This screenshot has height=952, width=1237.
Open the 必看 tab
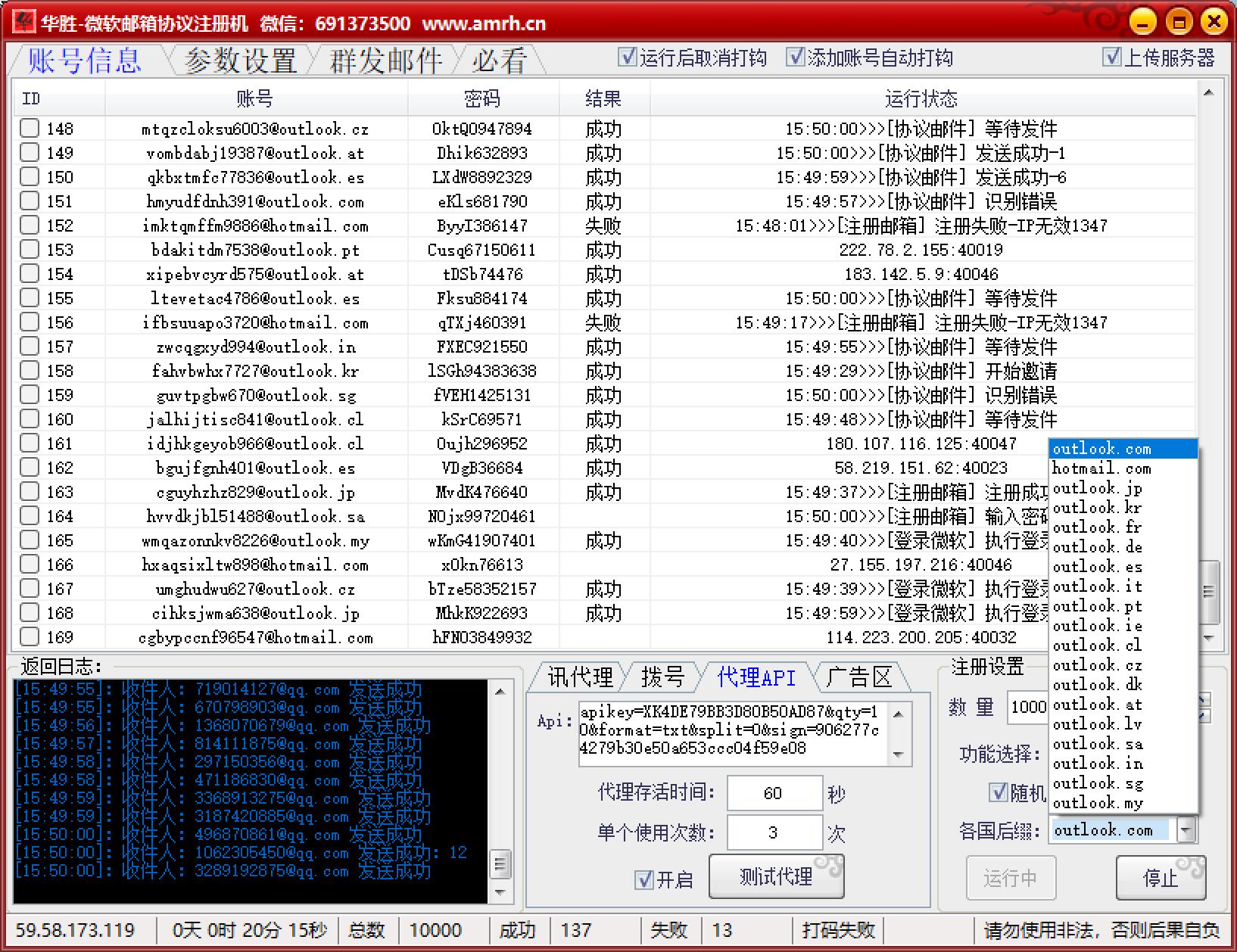[x=499, y=60]
